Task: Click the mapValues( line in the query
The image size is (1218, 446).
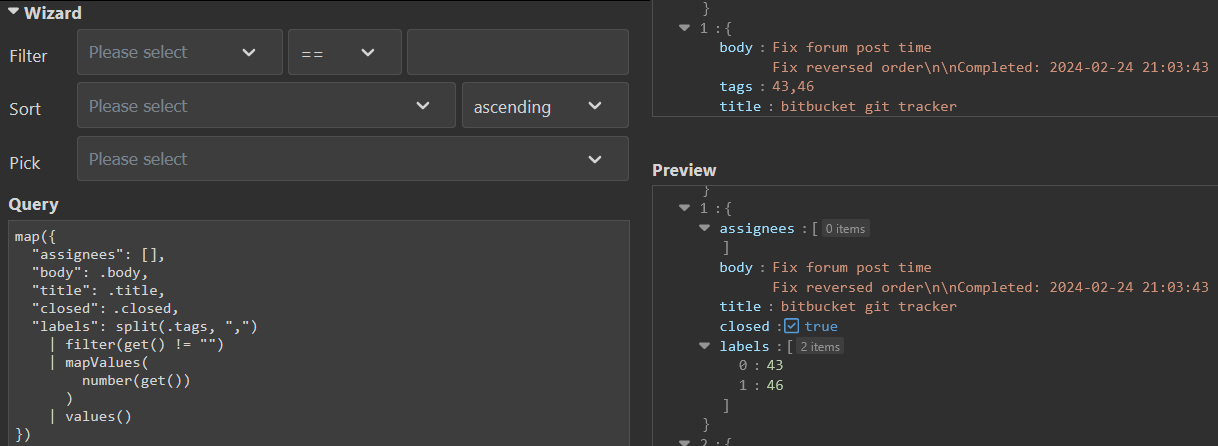Action: tap(97, 363)
